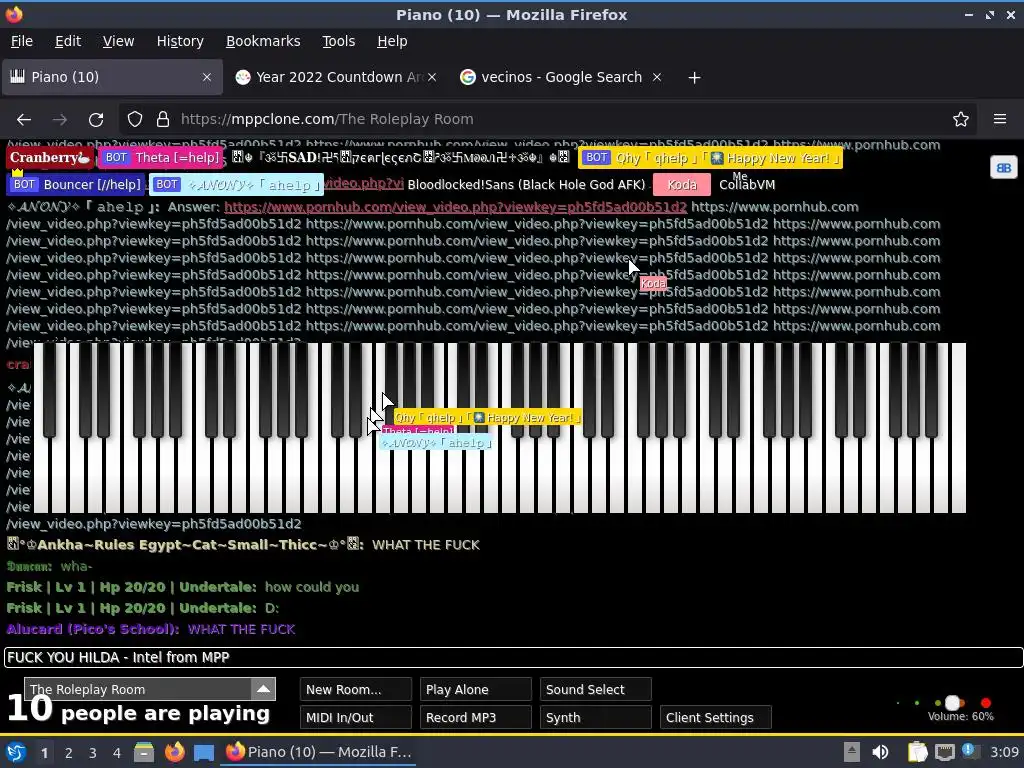Open the start menu in the taskbar
Screen dimensions: 1024x768
click(15, 752)
